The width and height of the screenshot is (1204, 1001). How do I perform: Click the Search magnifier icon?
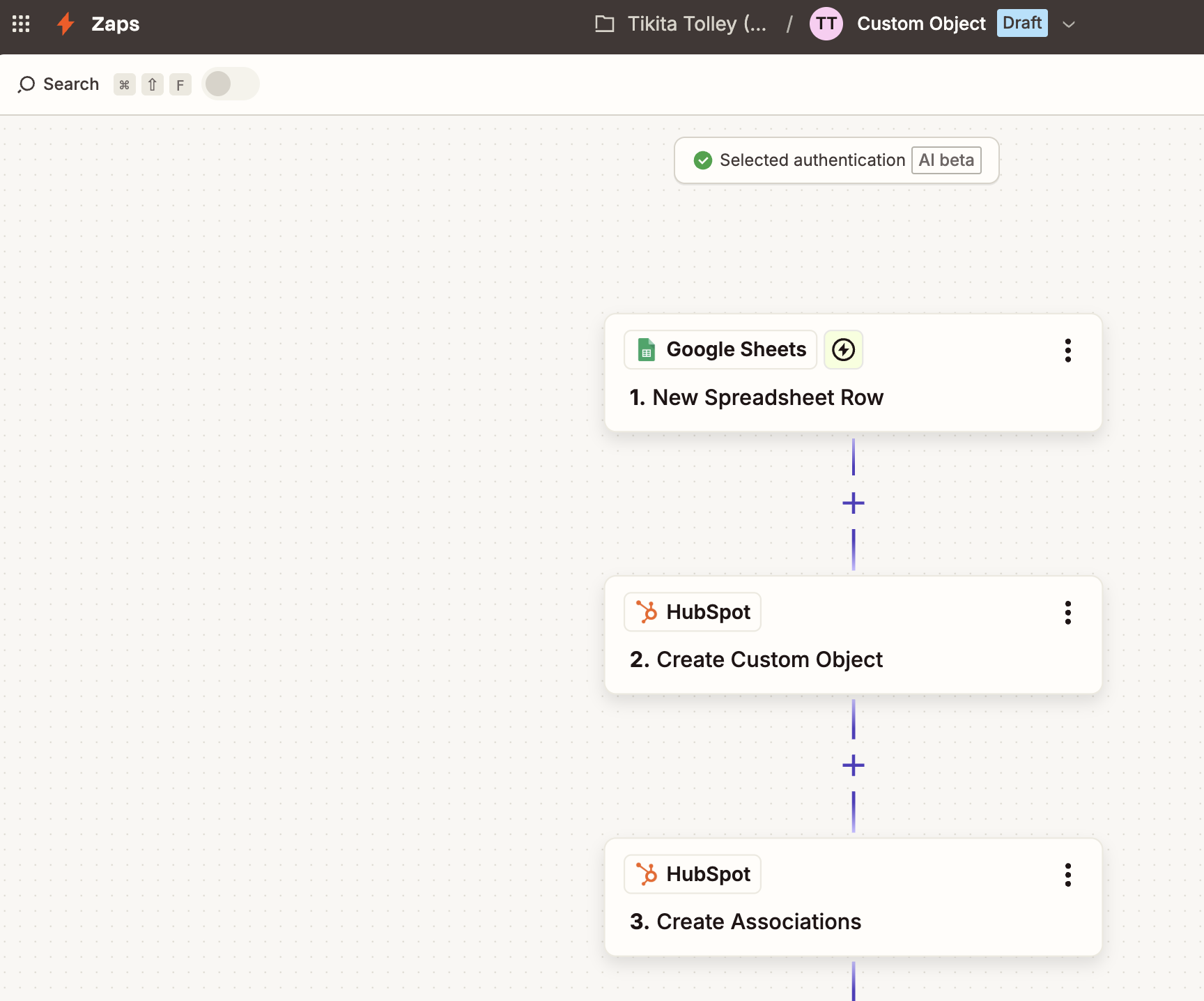(x=26, y=84)
